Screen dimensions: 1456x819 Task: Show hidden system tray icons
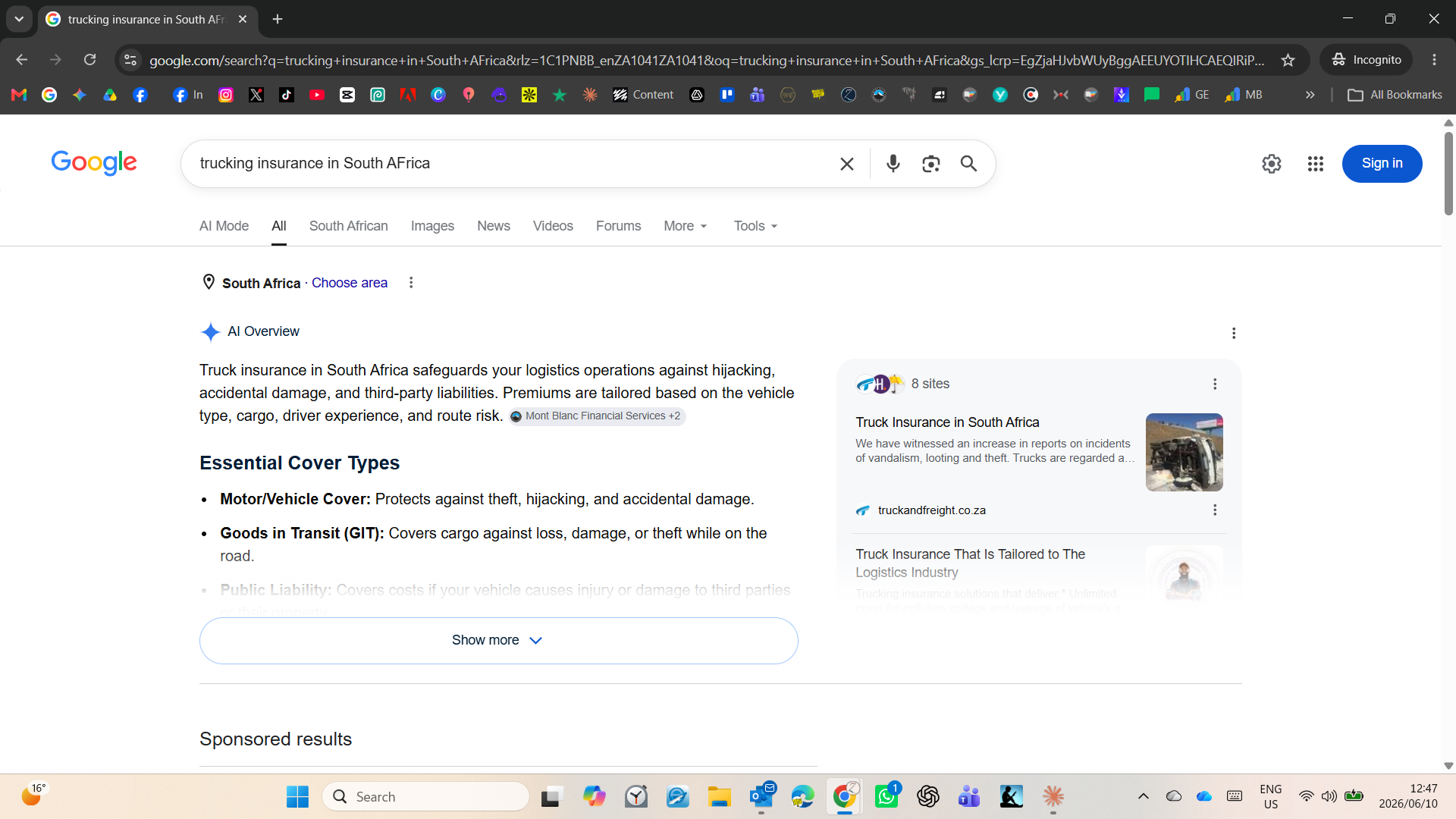click(x=1143, y=796)
